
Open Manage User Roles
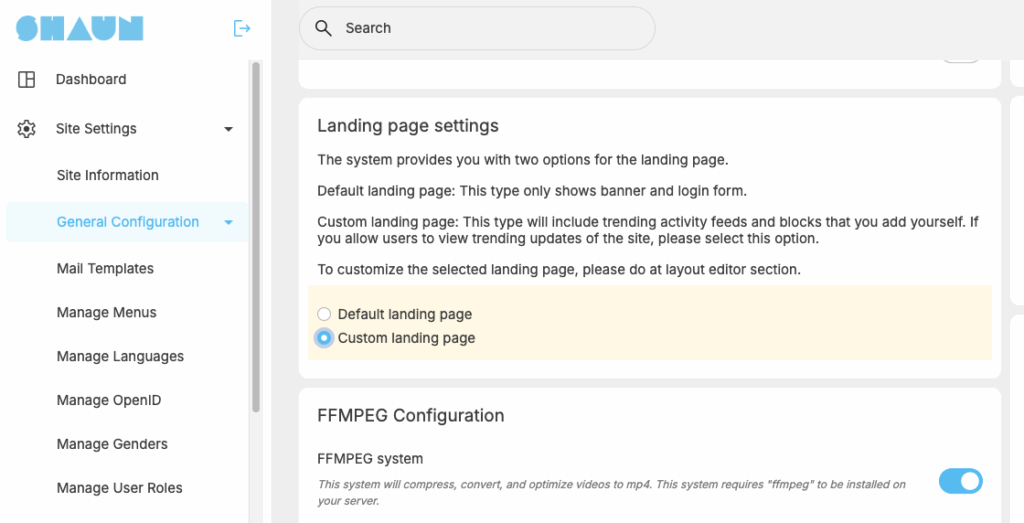pos(120,488)
